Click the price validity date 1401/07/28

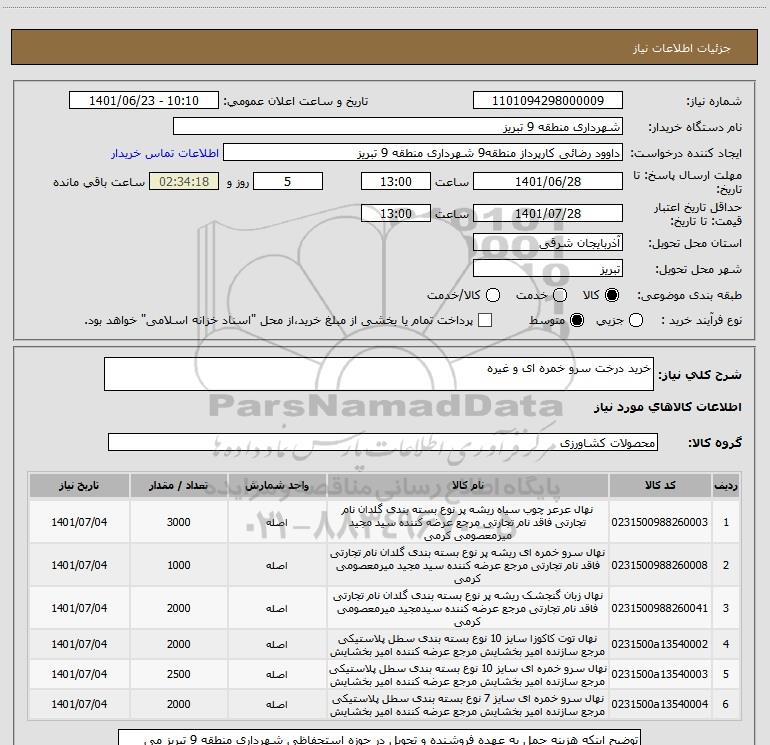[548, 213]
